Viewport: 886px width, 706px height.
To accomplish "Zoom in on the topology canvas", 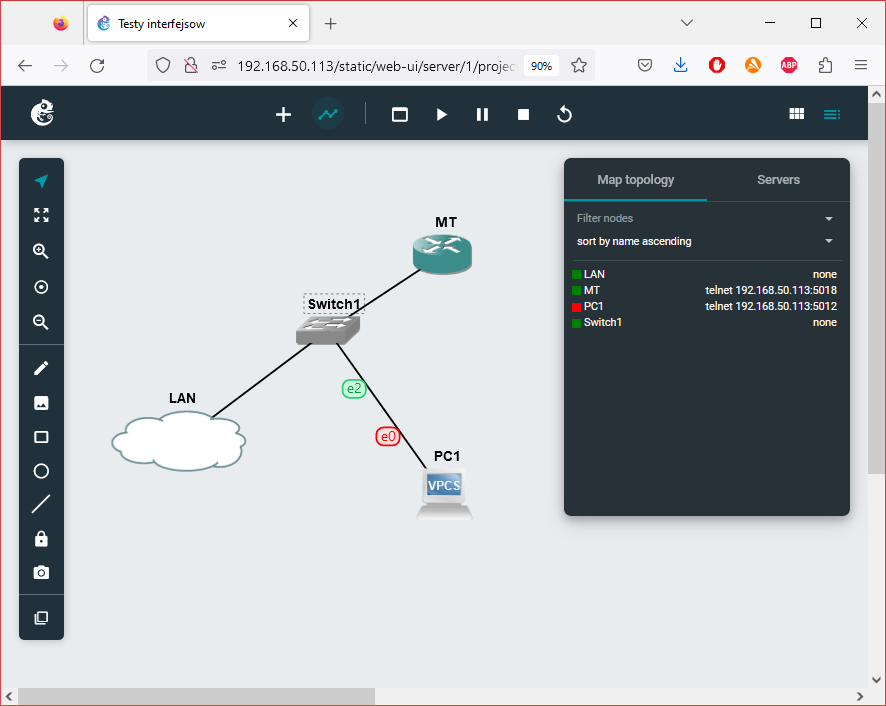I will (41, 252).
